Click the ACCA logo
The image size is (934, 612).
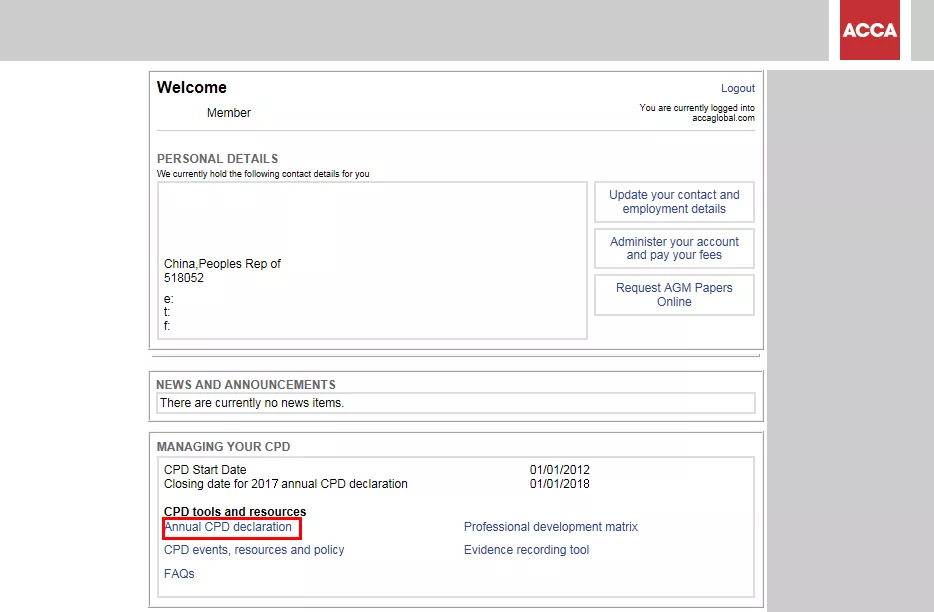pyautogui.click(x=870, y=30)
